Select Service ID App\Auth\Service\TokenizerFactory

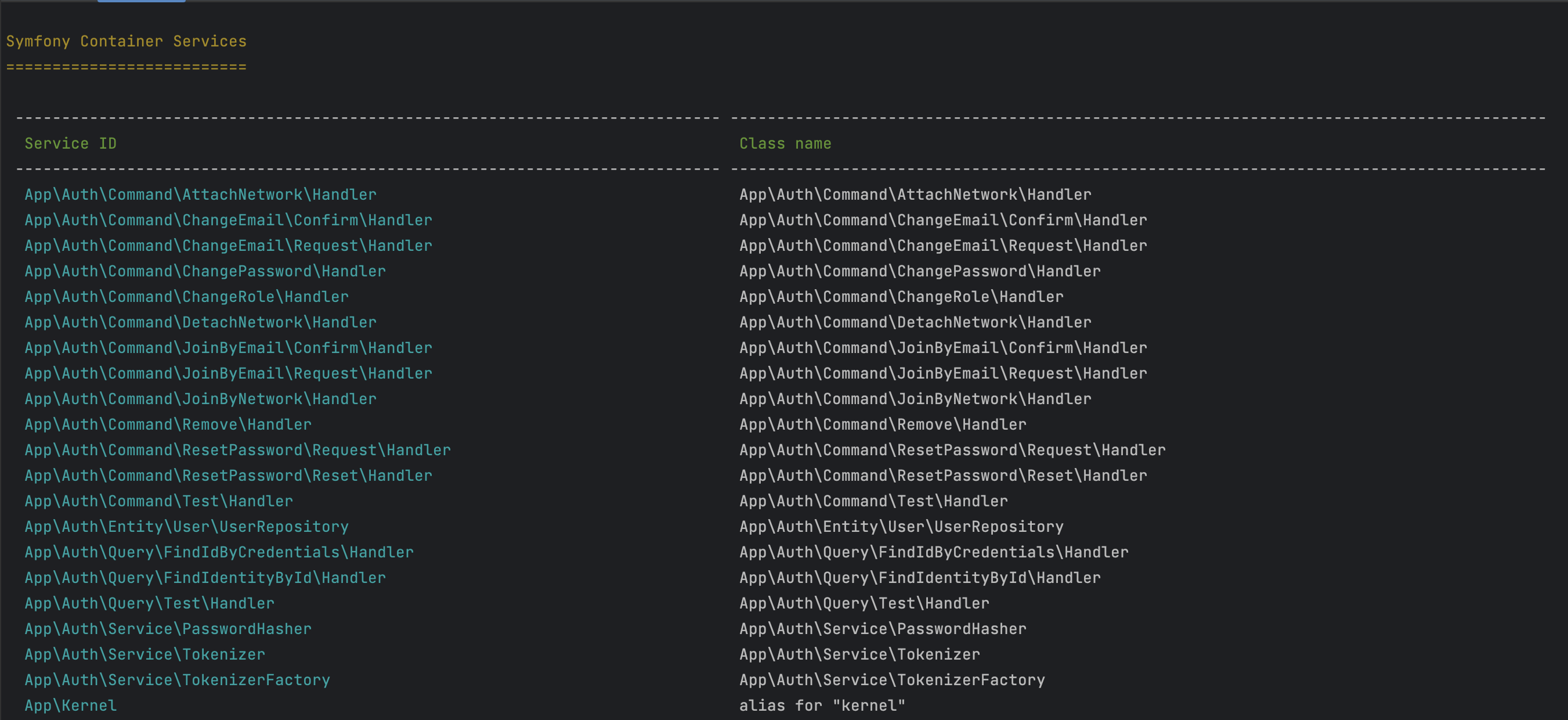coord(177,681)
